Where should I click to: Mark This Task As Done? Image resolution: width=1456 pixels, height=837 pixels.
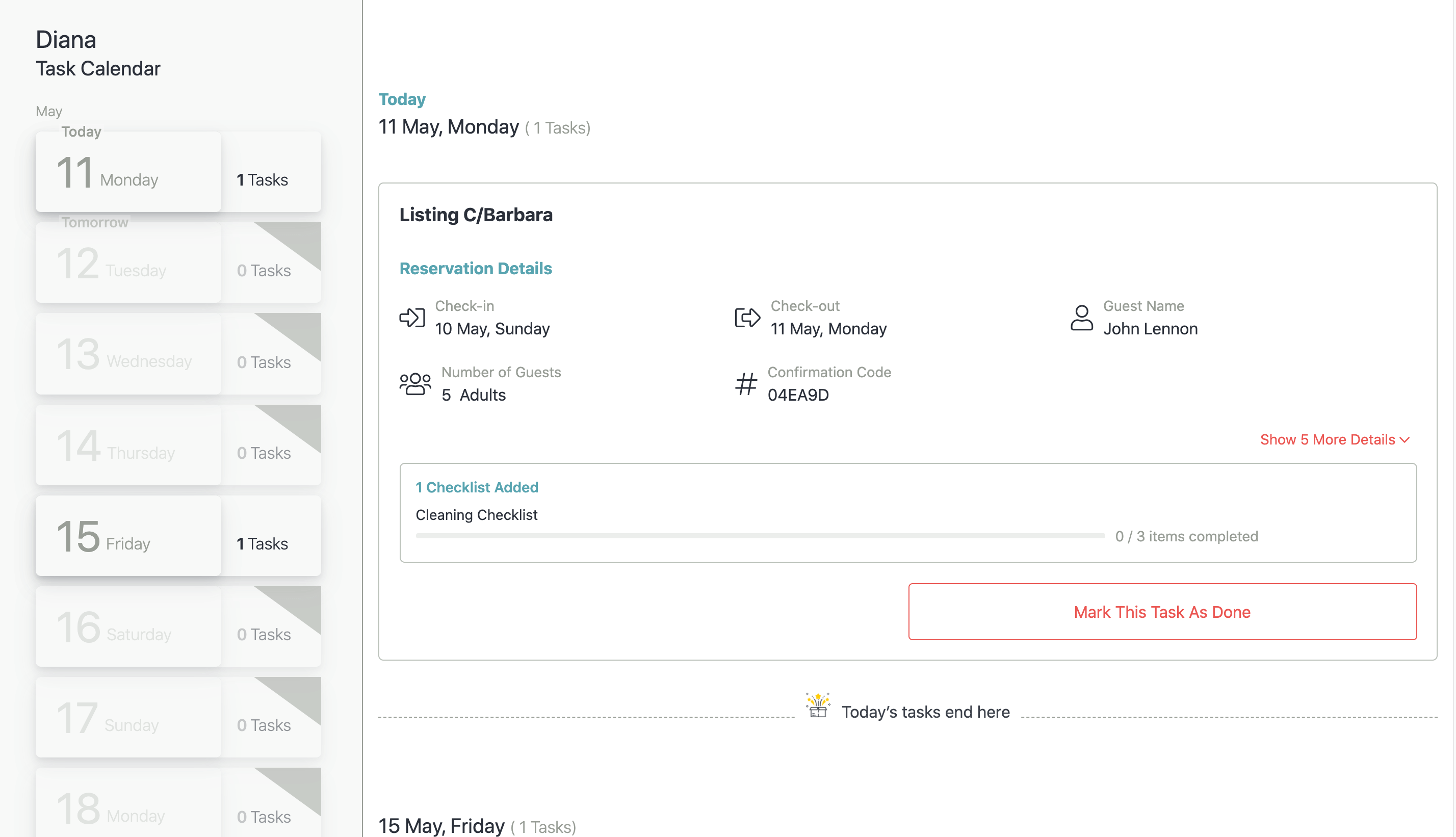pyautogui.click(x=1162, y=612)
